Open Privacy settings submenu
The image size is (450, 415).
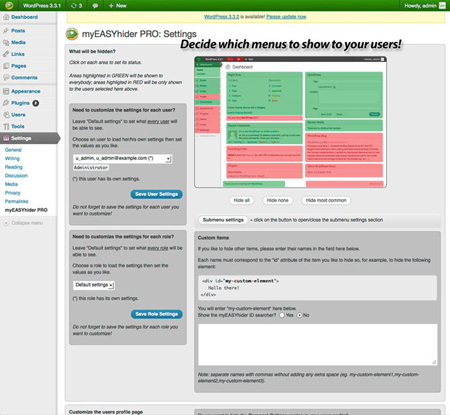[13, 193]
